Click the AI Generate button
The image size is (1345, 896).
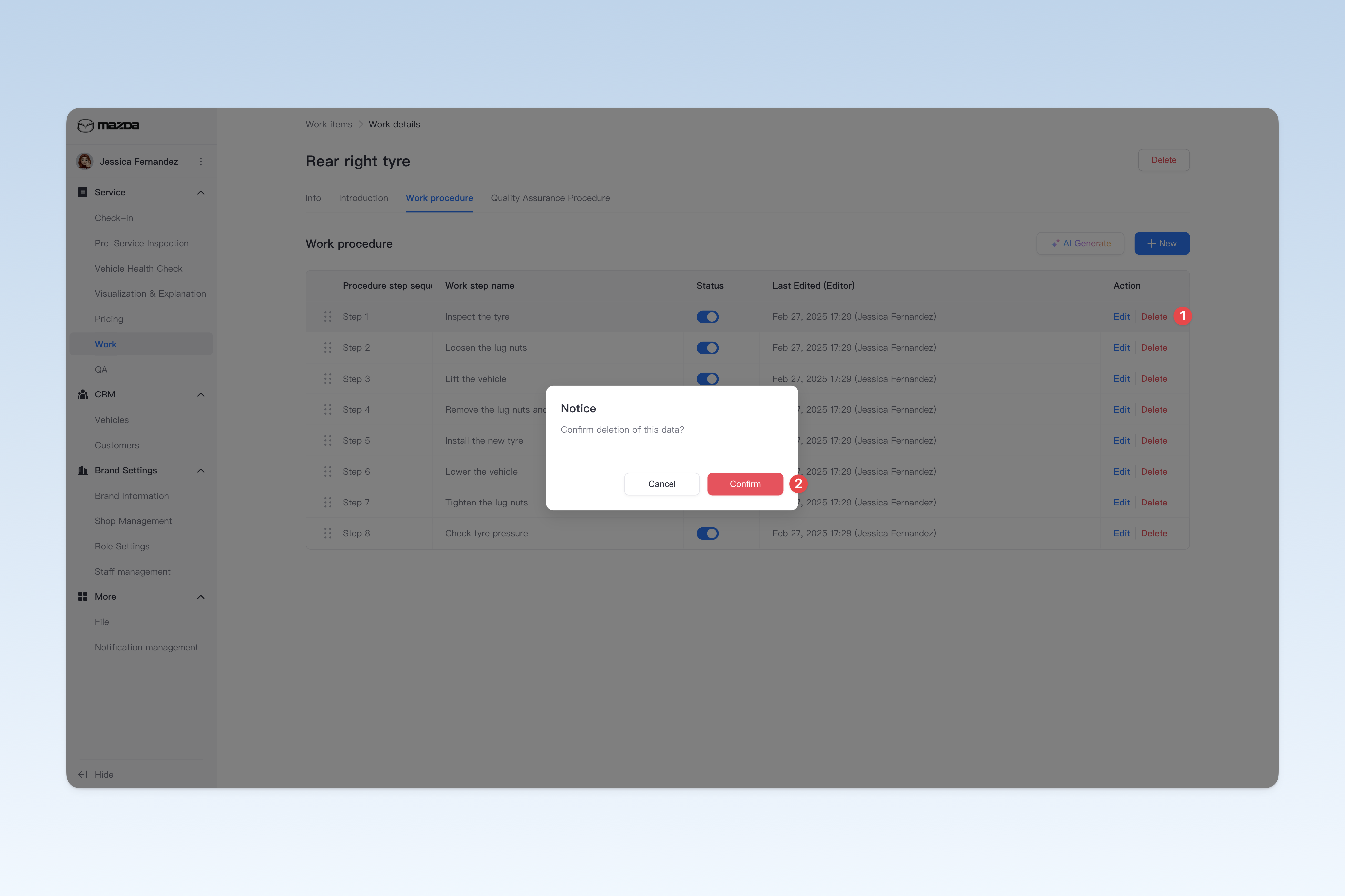(1080, 243)
